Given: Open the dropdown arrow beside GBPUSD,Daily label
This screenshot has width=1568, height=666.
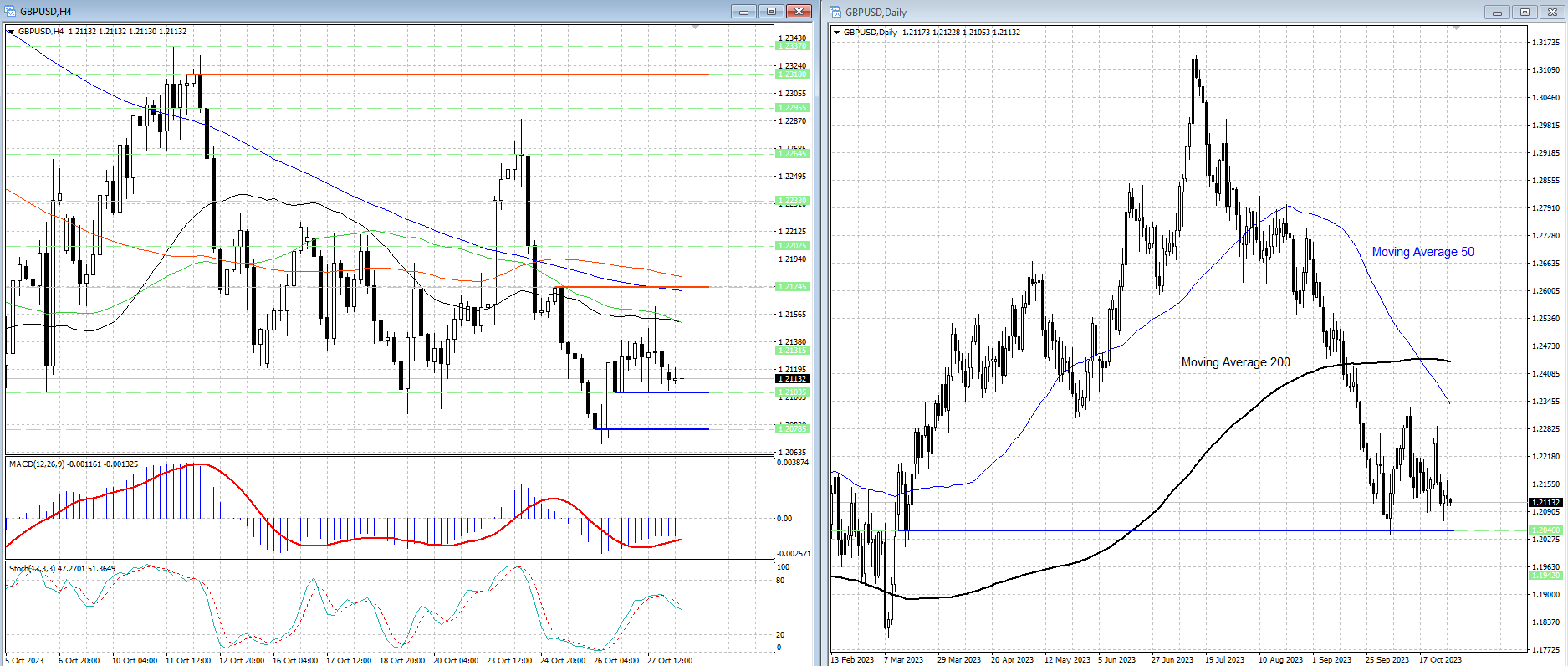Looking at the screenshot, I should tap(837, 33).
